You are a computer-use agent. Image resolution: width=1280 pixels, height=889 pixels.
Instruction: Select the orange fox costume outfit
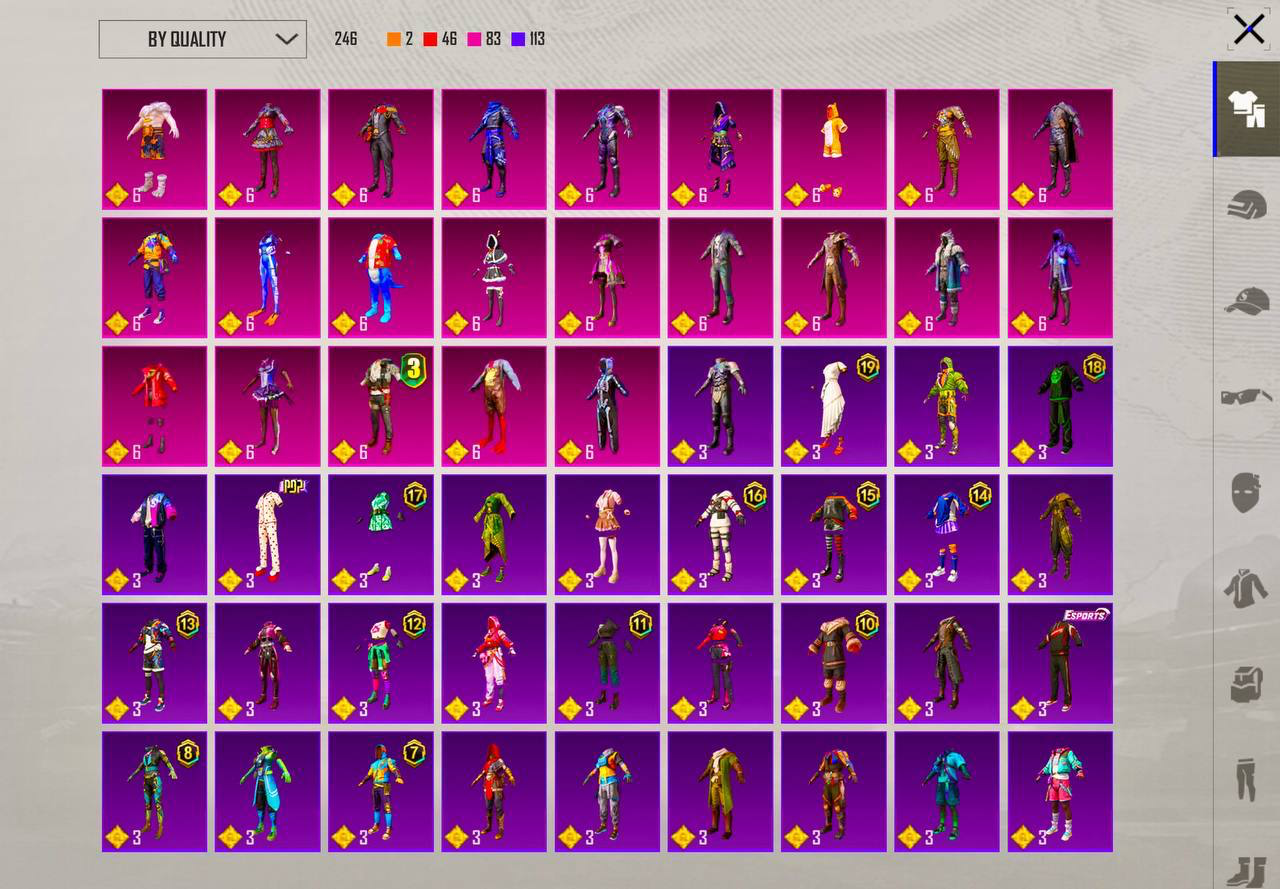pyautogui.click(x=834, y=149)
